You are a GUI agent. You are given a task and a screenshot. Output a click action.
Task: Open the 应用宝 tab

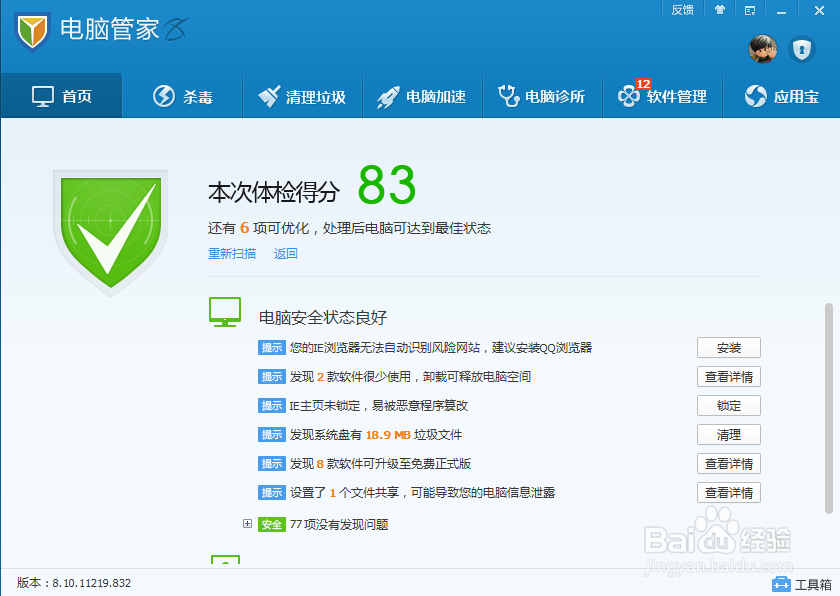point(782,96)
